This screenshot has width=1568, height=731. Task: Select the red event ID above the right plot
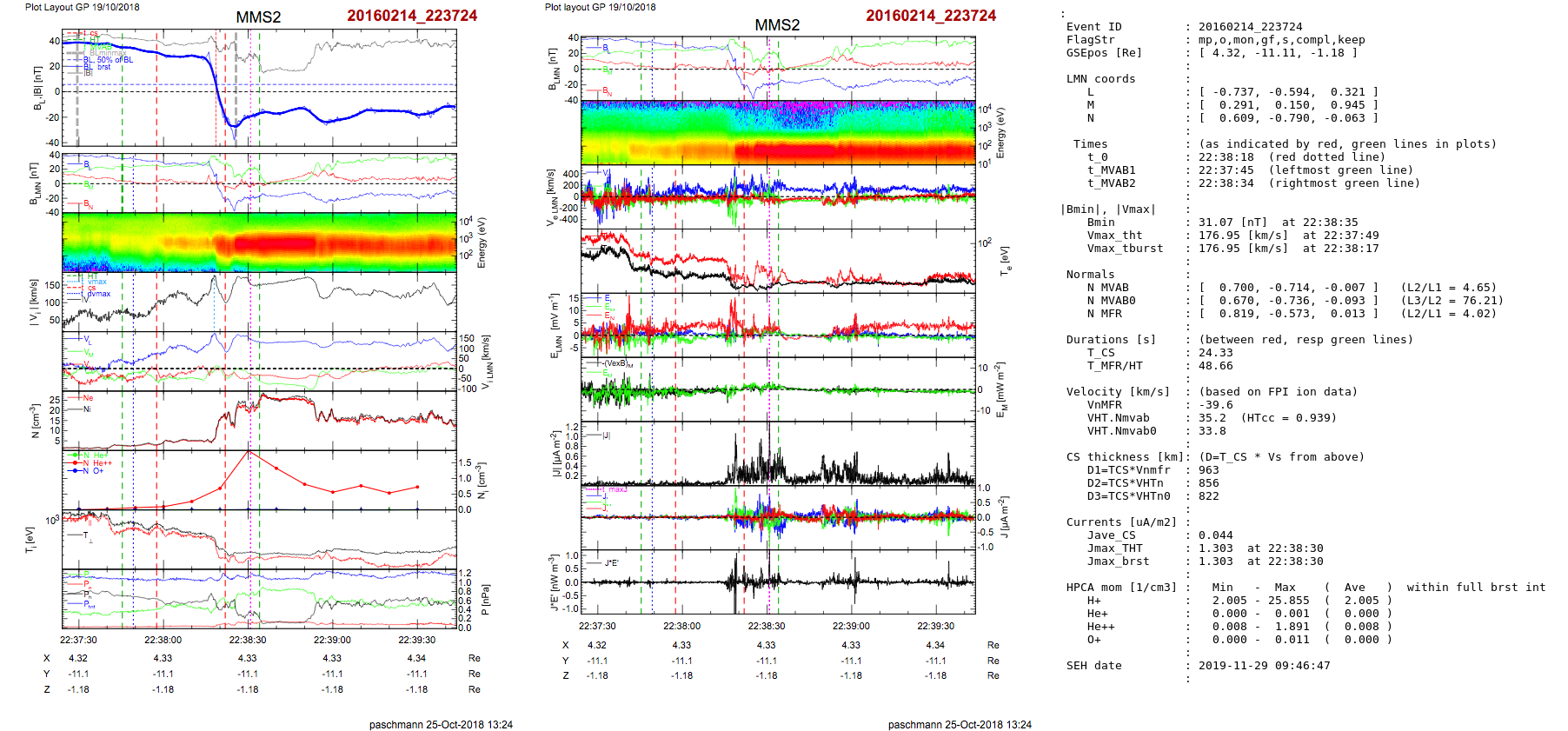[x=930, y=16]
